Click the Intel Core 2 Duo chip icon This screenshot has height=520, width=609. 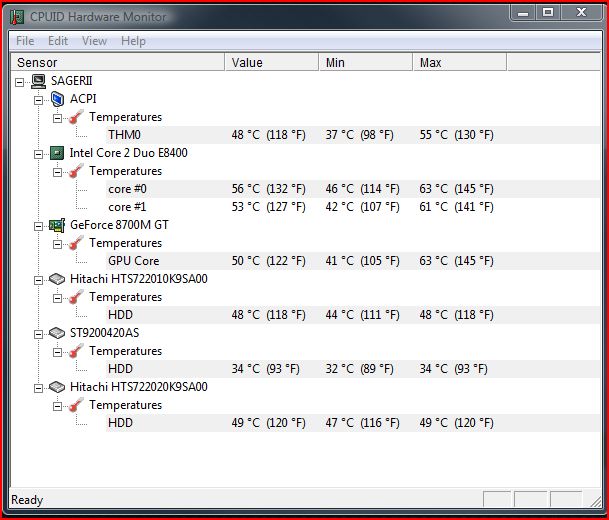[57, 153]
